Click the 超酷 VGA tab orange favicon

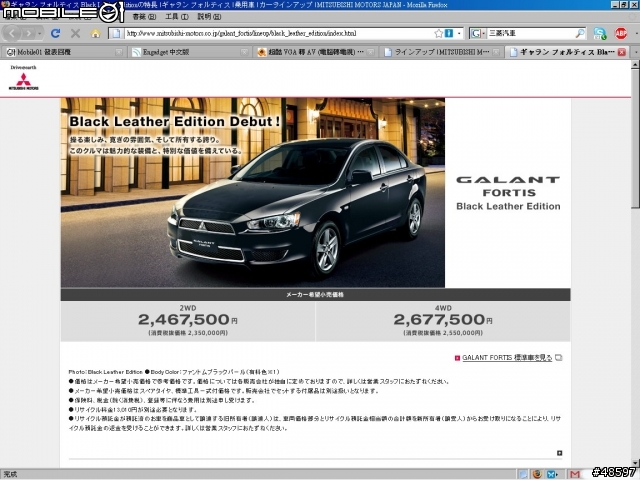[x=262, y=52]
